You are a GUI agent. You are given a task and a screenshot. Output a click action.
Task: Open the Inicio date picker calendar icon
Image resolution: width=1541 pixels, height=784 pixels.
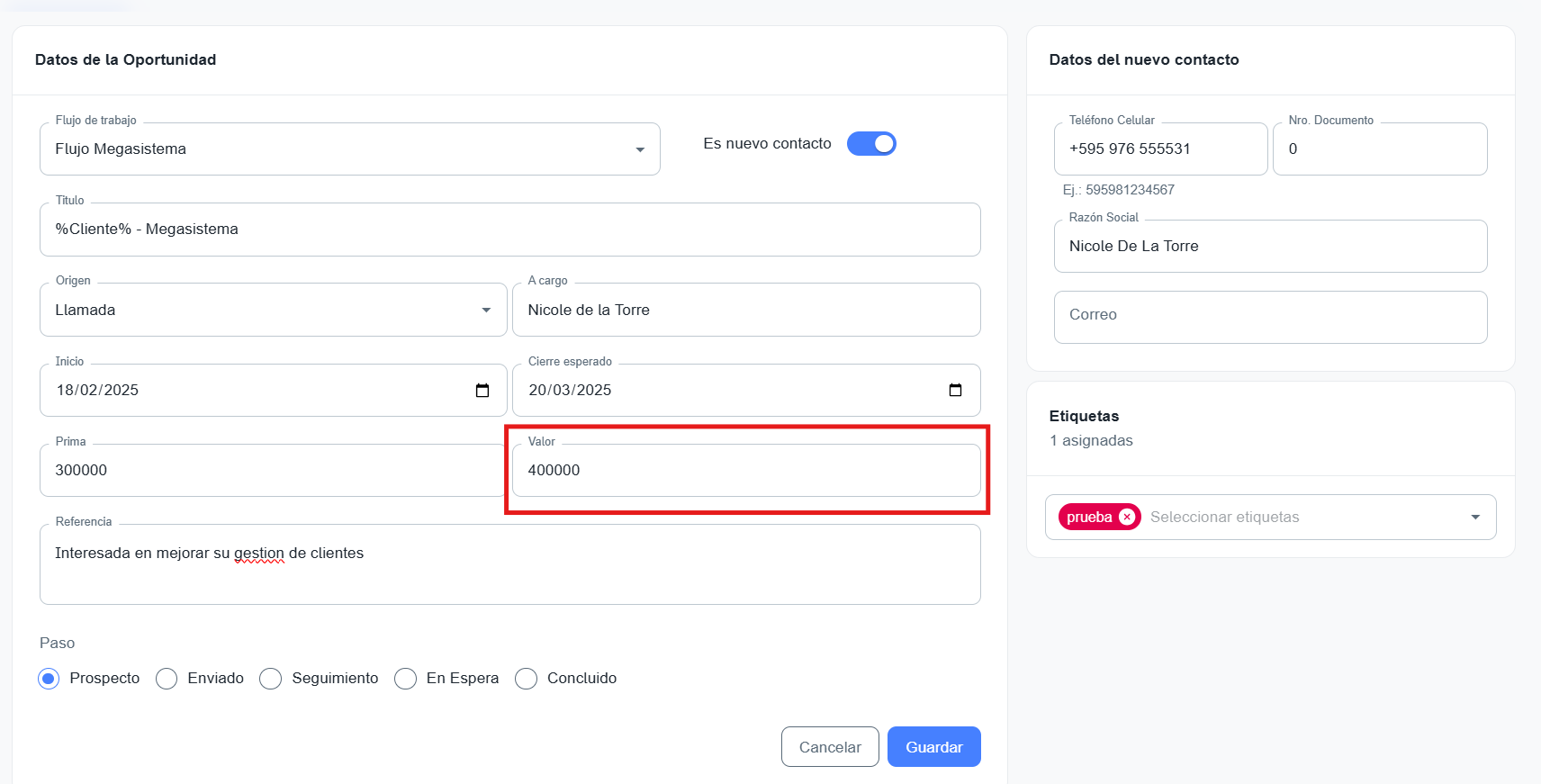coord(482,391)
